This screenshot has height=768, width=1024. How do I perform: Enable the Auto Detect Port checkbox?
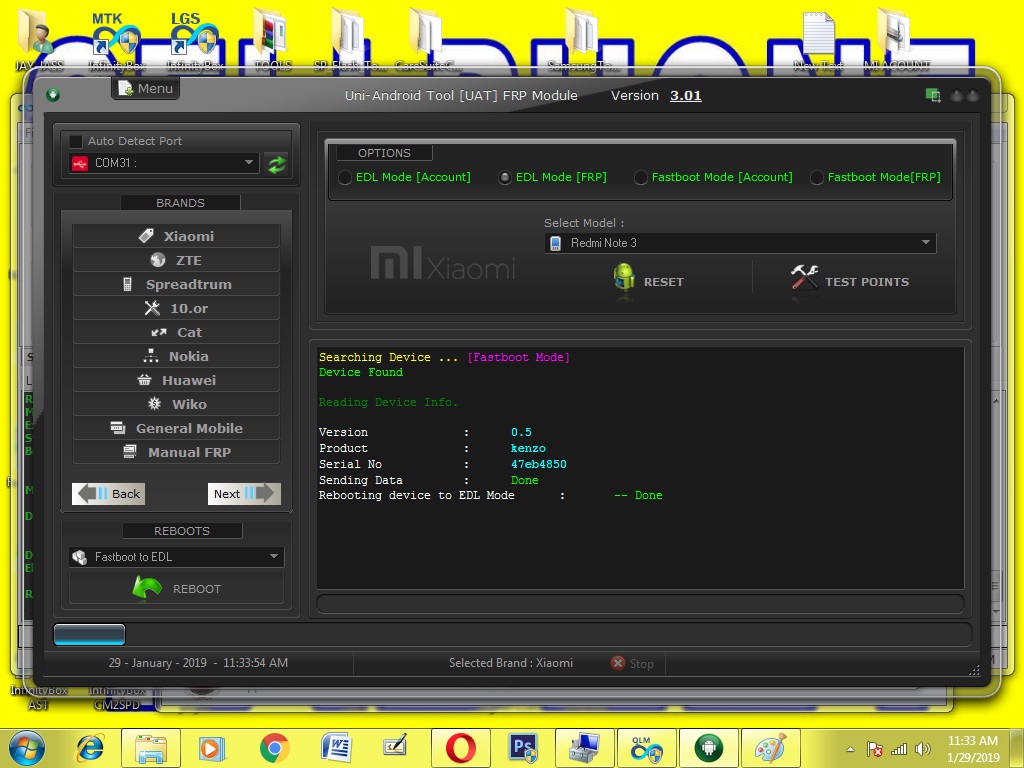pyautogui.click(x=76, y=141)
